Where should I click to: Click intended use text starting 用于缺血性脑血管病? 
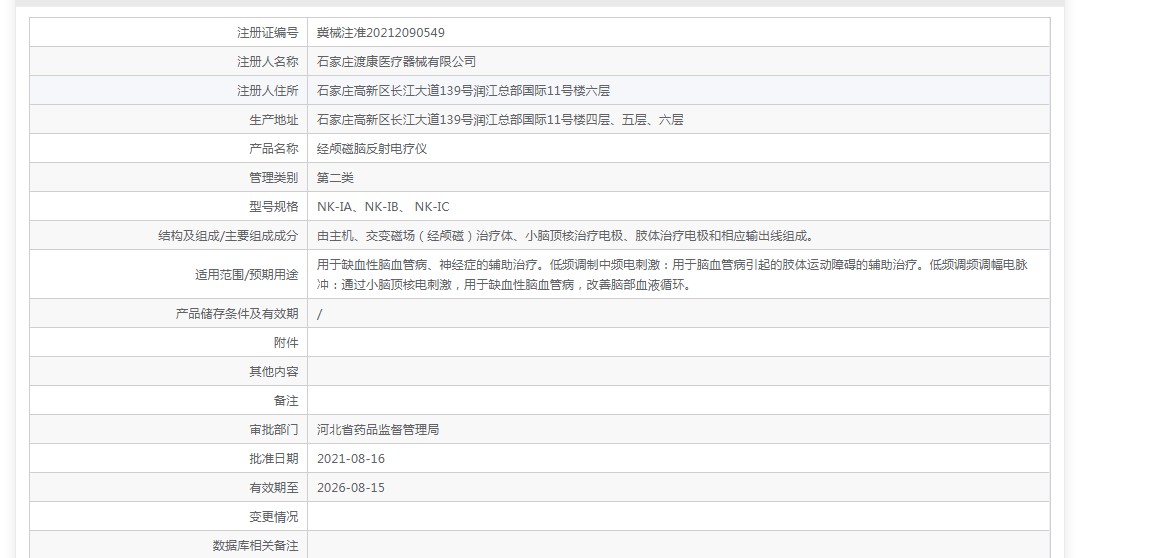click(x=672, y=275)
